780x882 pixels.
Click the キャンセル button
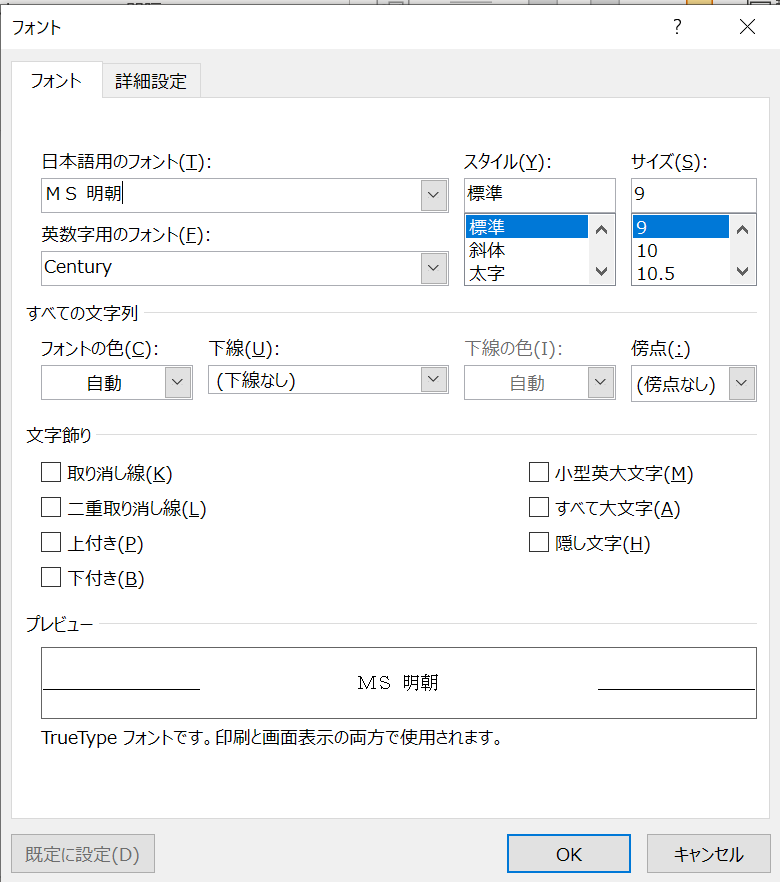click(x=708, y=853)
